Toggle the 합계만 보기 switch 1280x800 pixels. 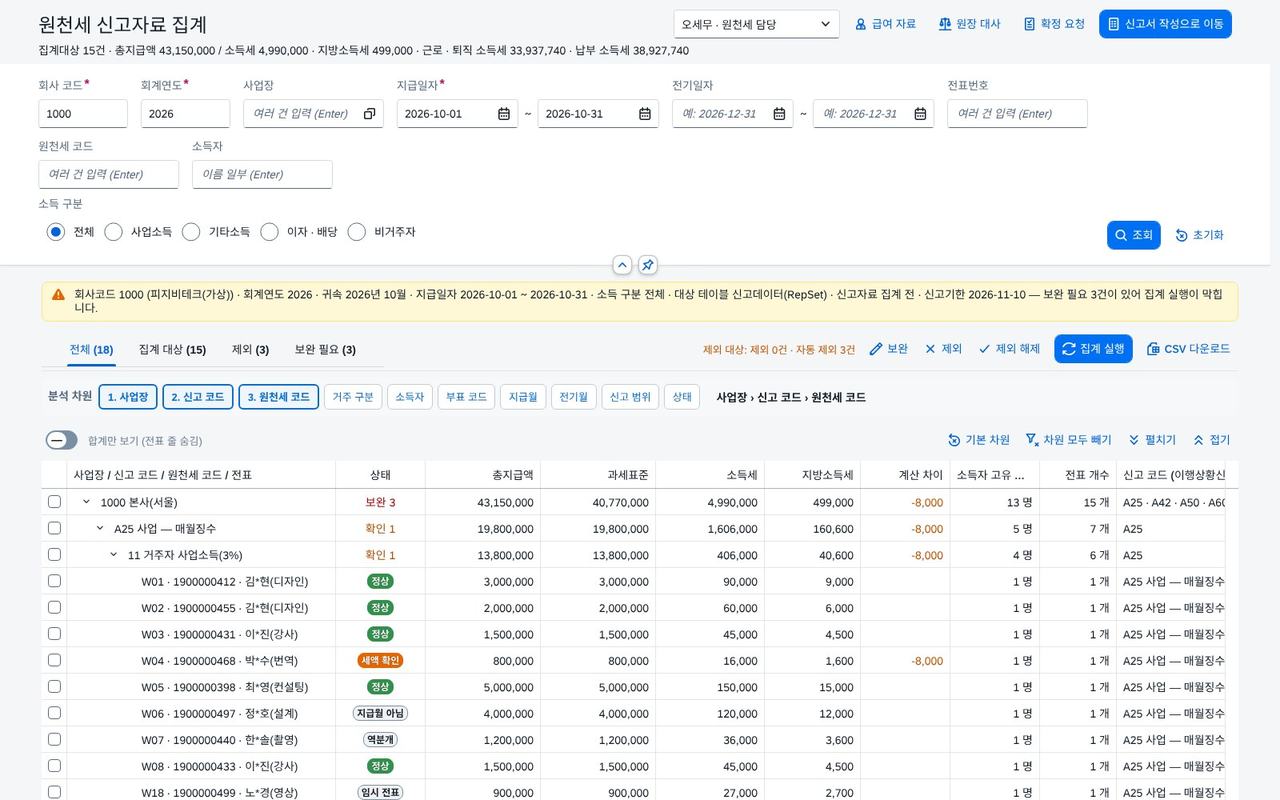coord(62,440)
